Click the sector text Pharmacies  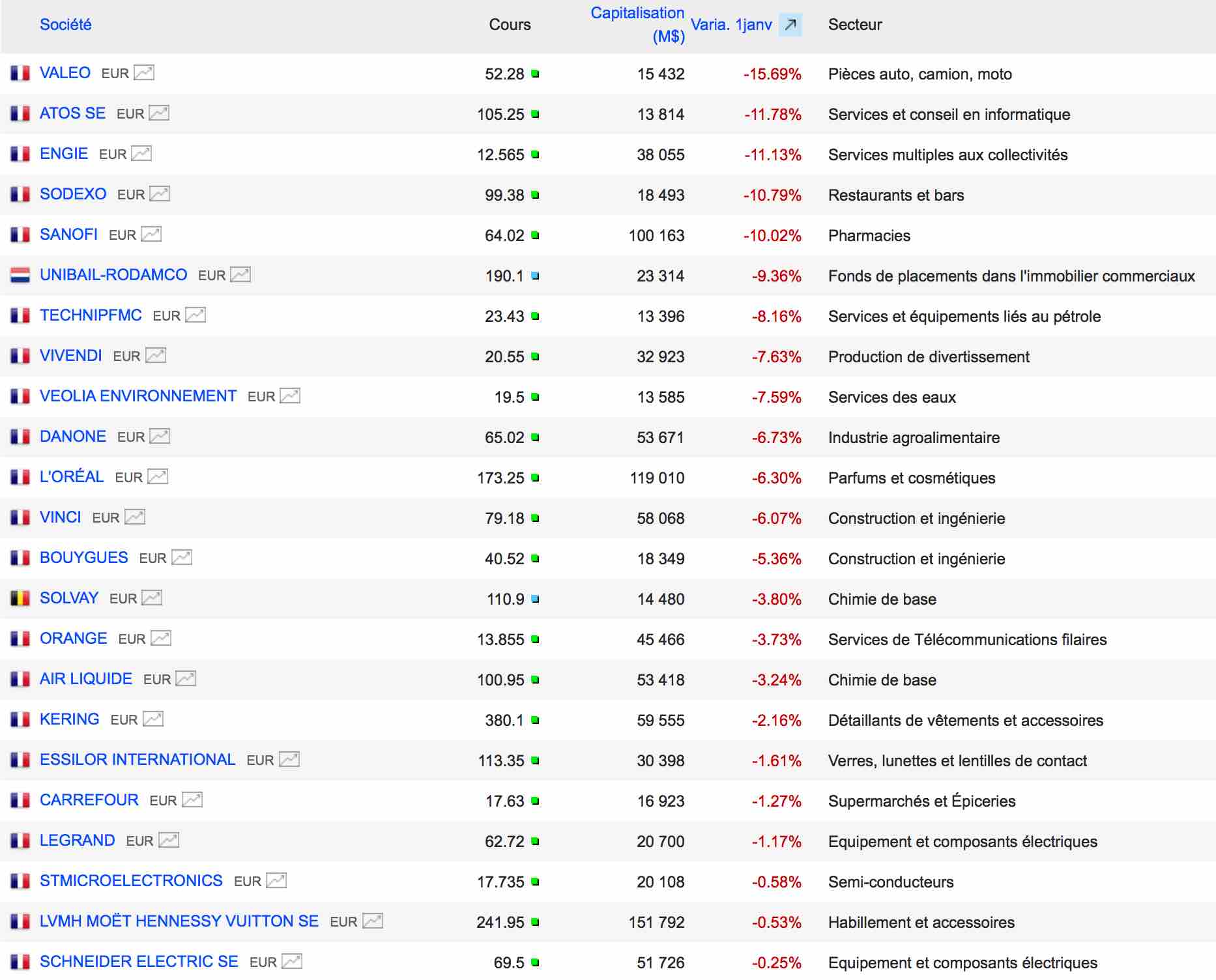point(869,235)
